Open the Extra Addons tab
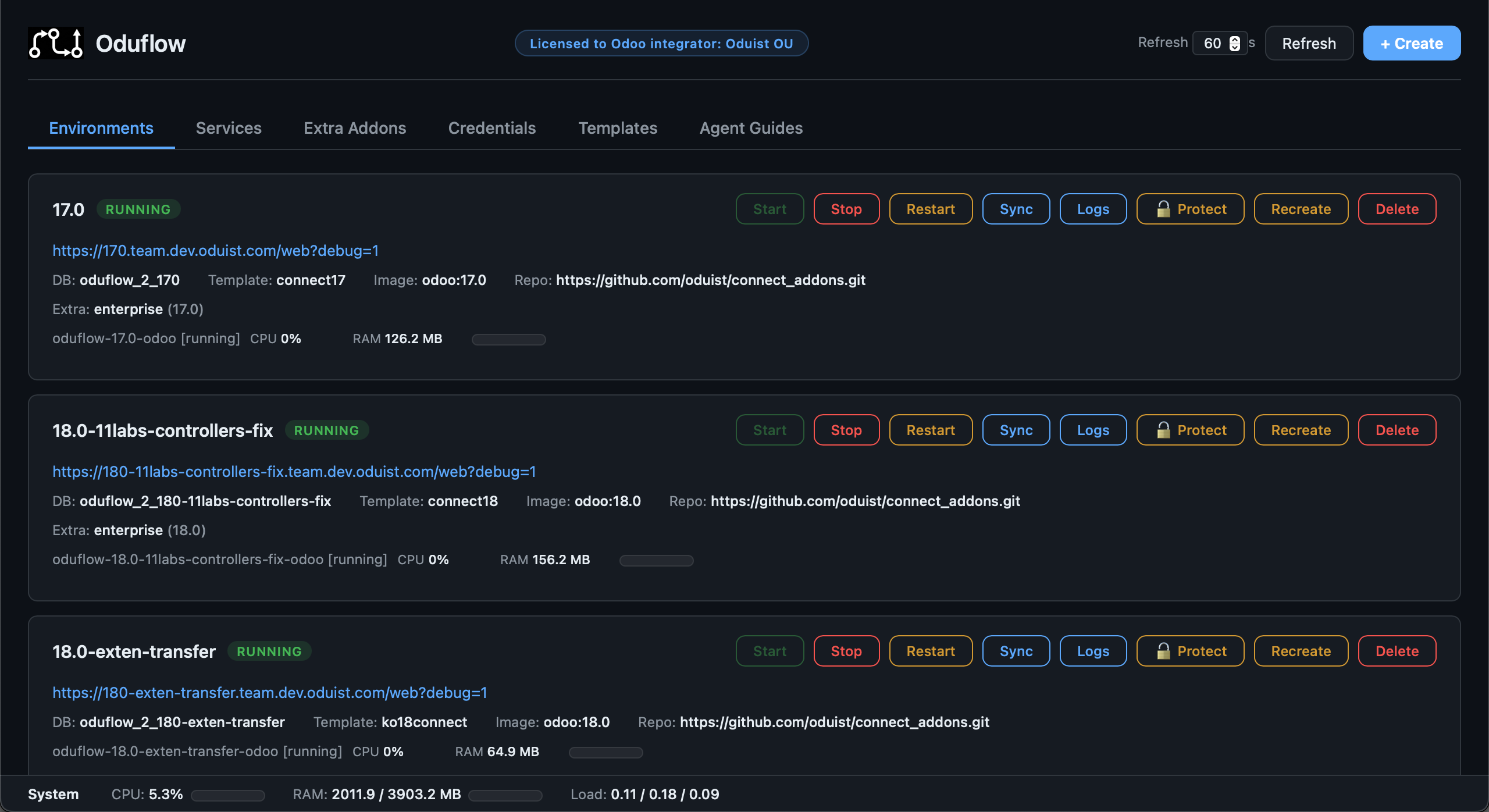This screenshot has height=812, width=1489. pos(355,128)
